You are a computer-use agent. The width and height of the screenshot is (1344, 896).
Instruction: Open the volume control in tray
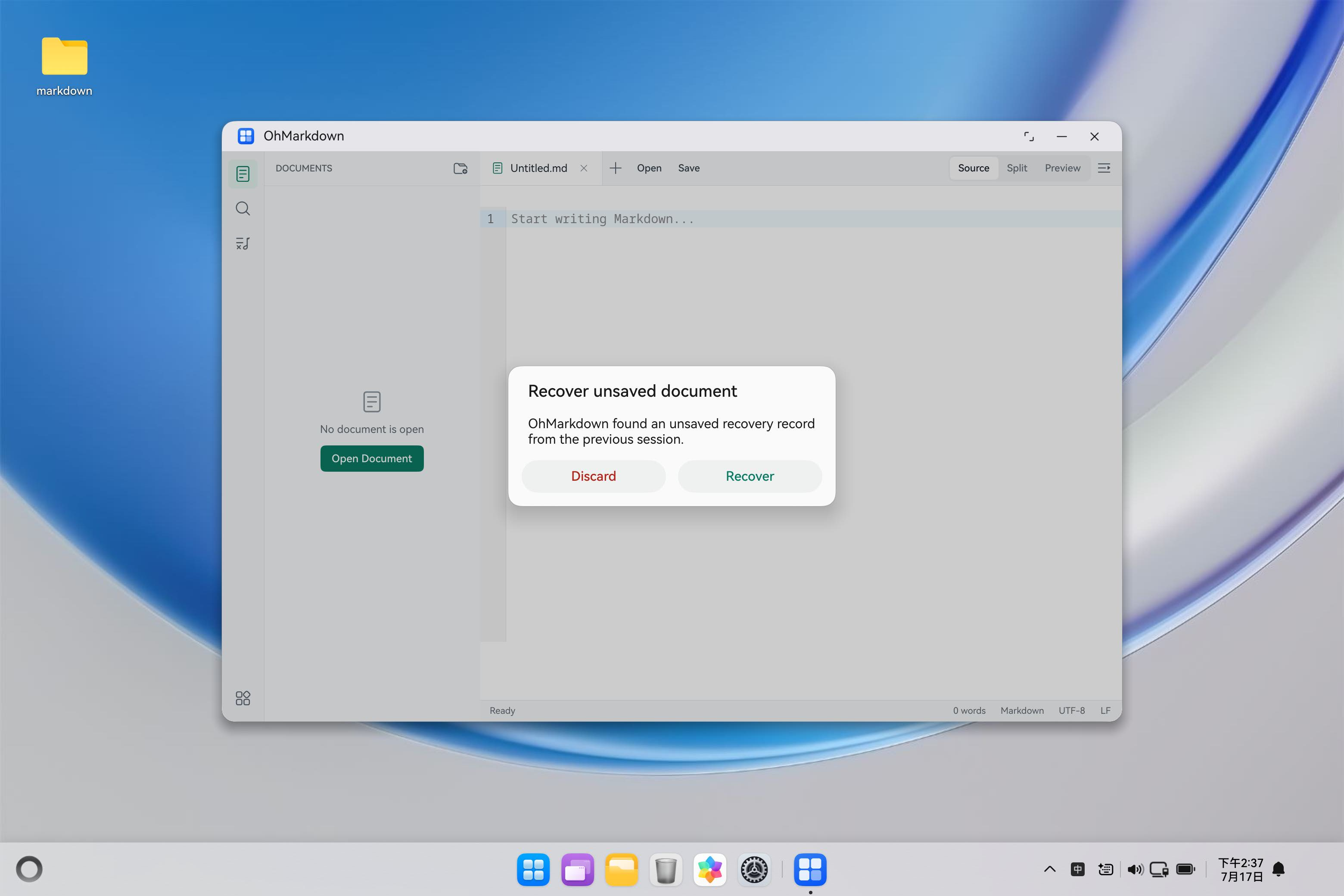(1135, 869)
